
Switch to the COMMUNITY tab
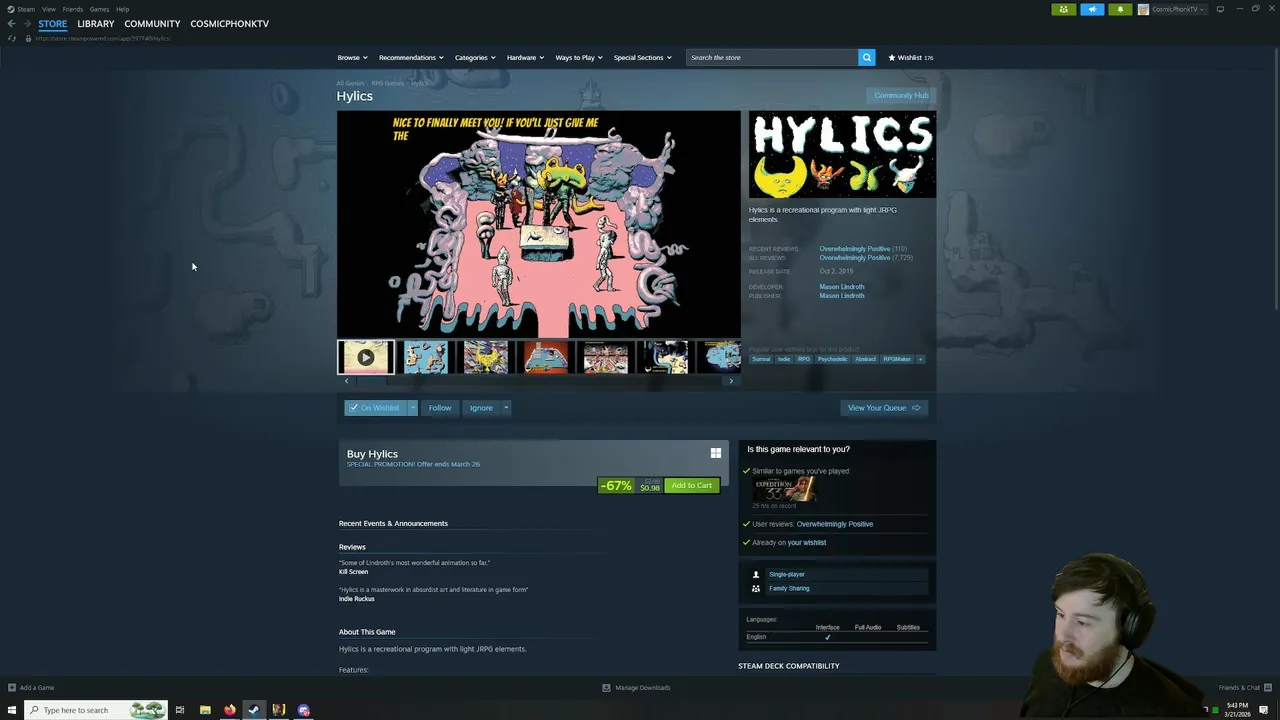click(x=152, y=23)
